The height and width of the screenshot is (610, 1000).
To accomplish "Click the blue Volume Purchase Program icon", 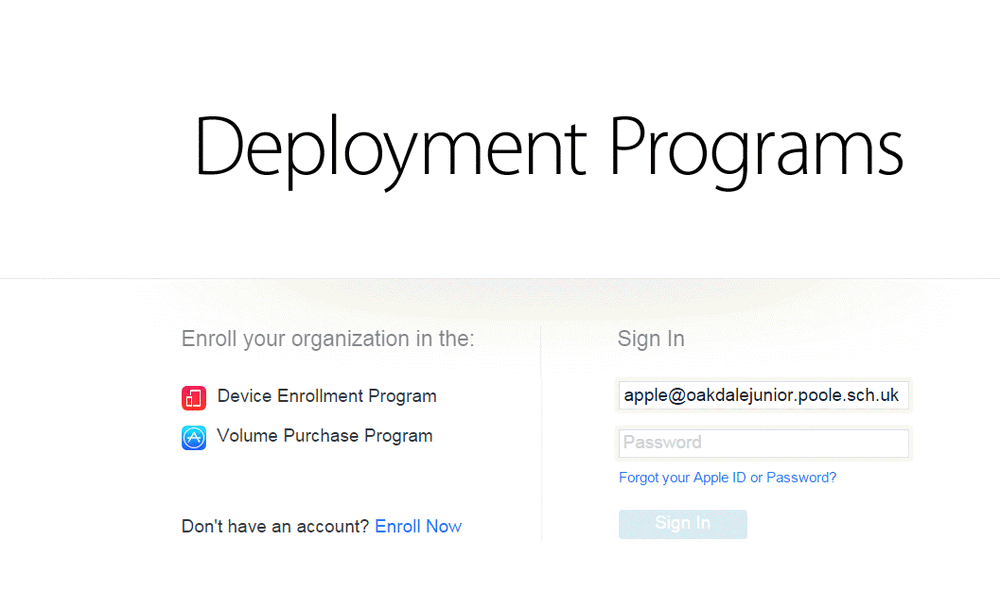I will tap(194, 438).
